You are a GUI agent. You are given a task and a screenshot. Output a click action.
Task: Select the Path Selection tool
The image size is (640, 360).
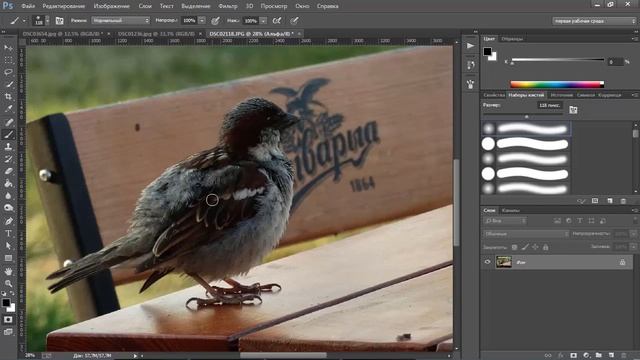point(8,246)
